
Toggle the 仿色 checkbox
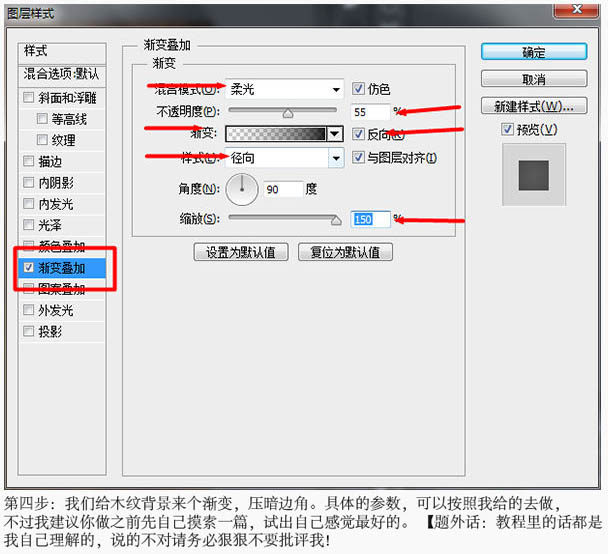tap(358, 88)
